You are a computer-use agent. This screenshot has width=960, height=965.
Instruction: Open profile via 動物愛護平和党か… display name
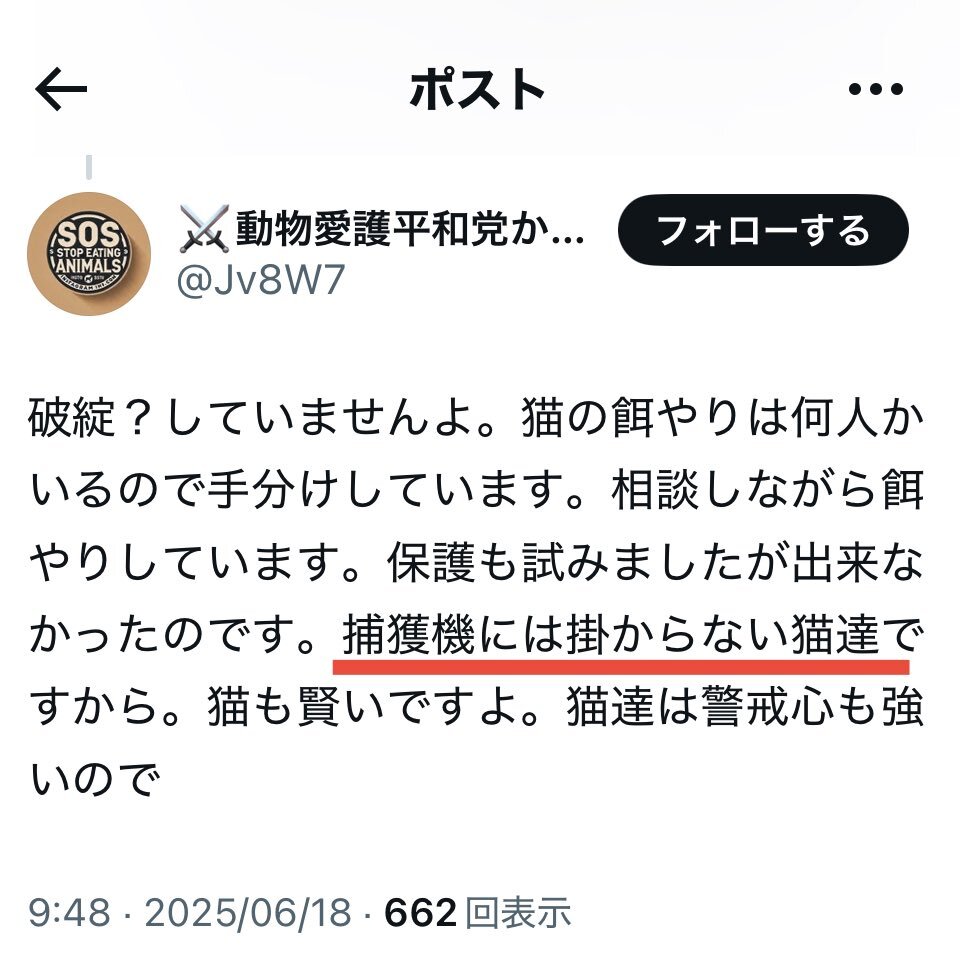tap(410, 229)
